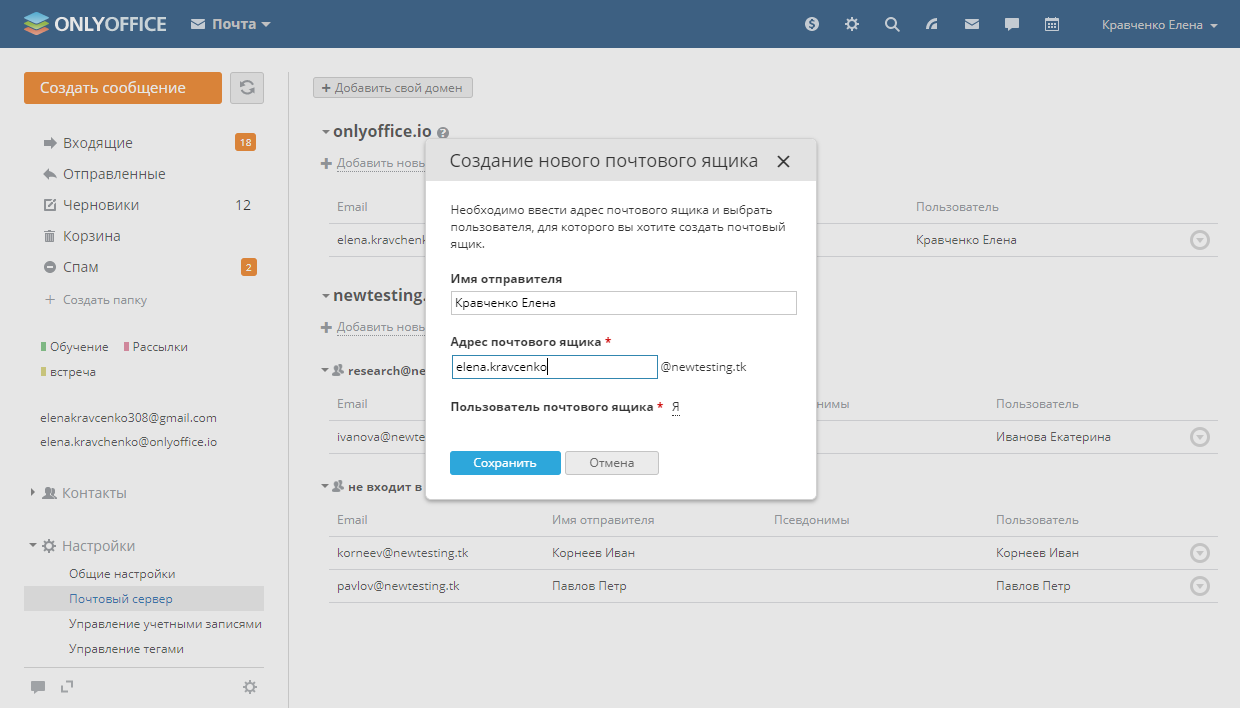
Task: Open the mail envelope icon in header
Action: (x=972, y=24)
